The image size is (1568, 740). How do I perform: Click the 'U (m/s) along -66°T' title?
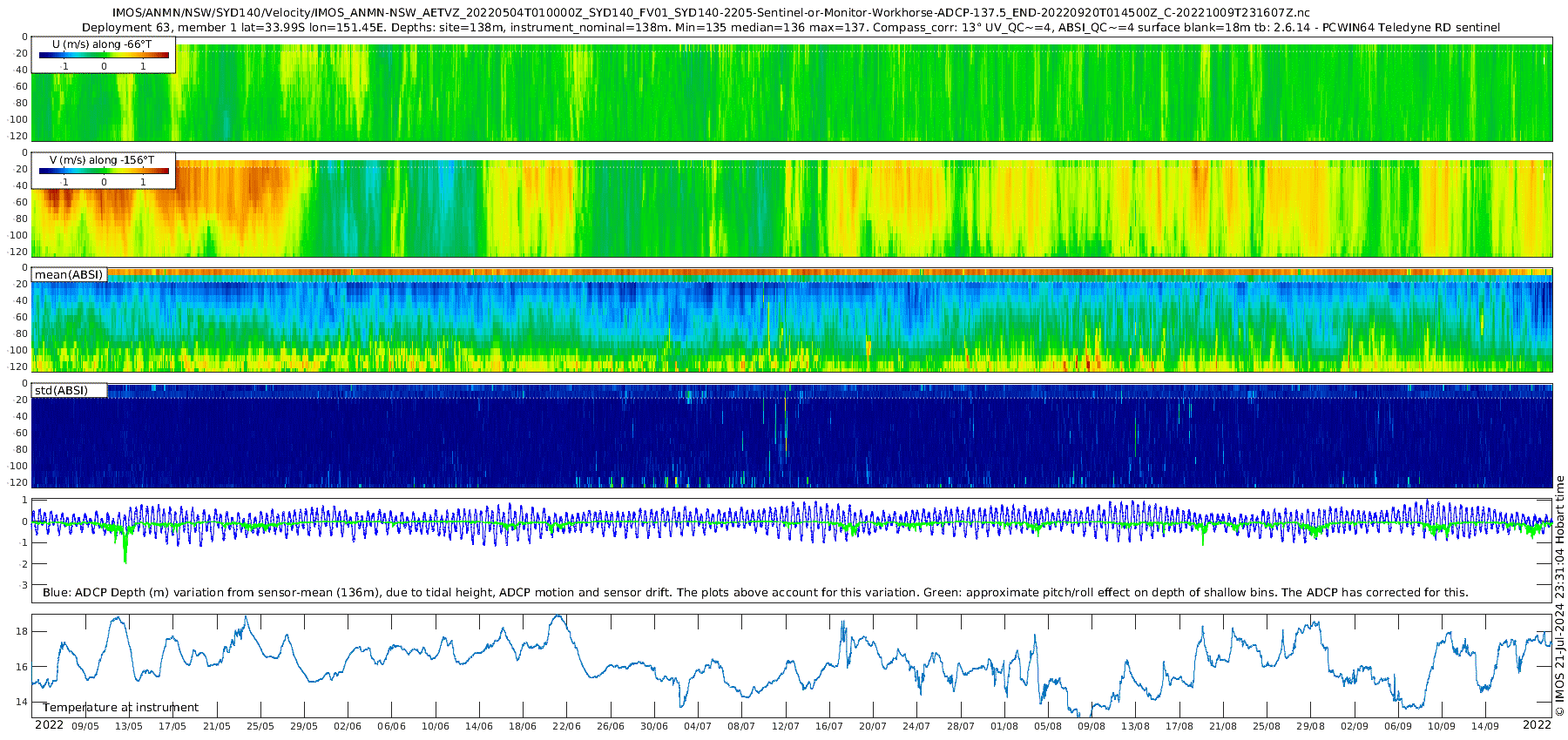[101, 44]
